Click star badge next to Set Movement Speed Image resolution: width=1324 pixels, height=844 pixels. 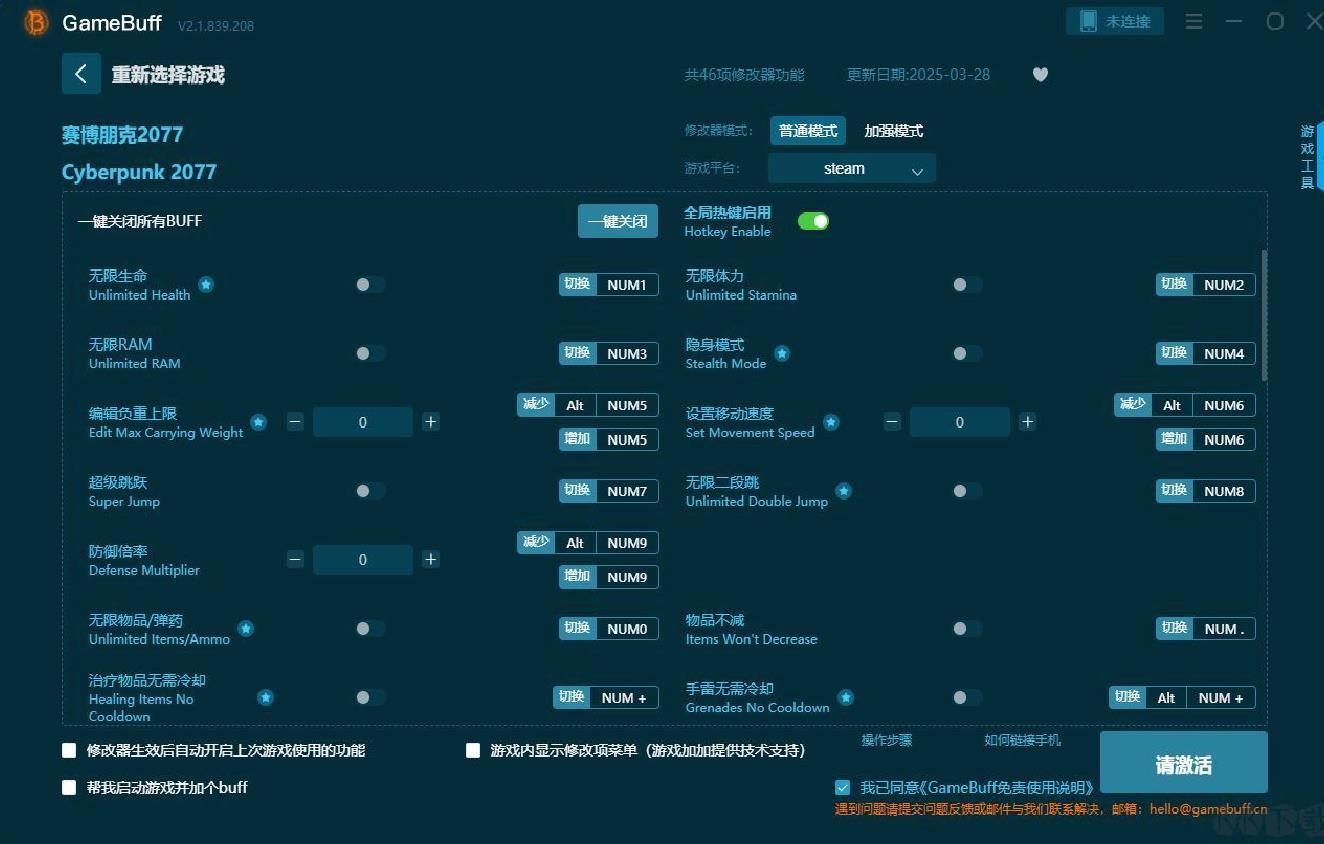point(831,422)
